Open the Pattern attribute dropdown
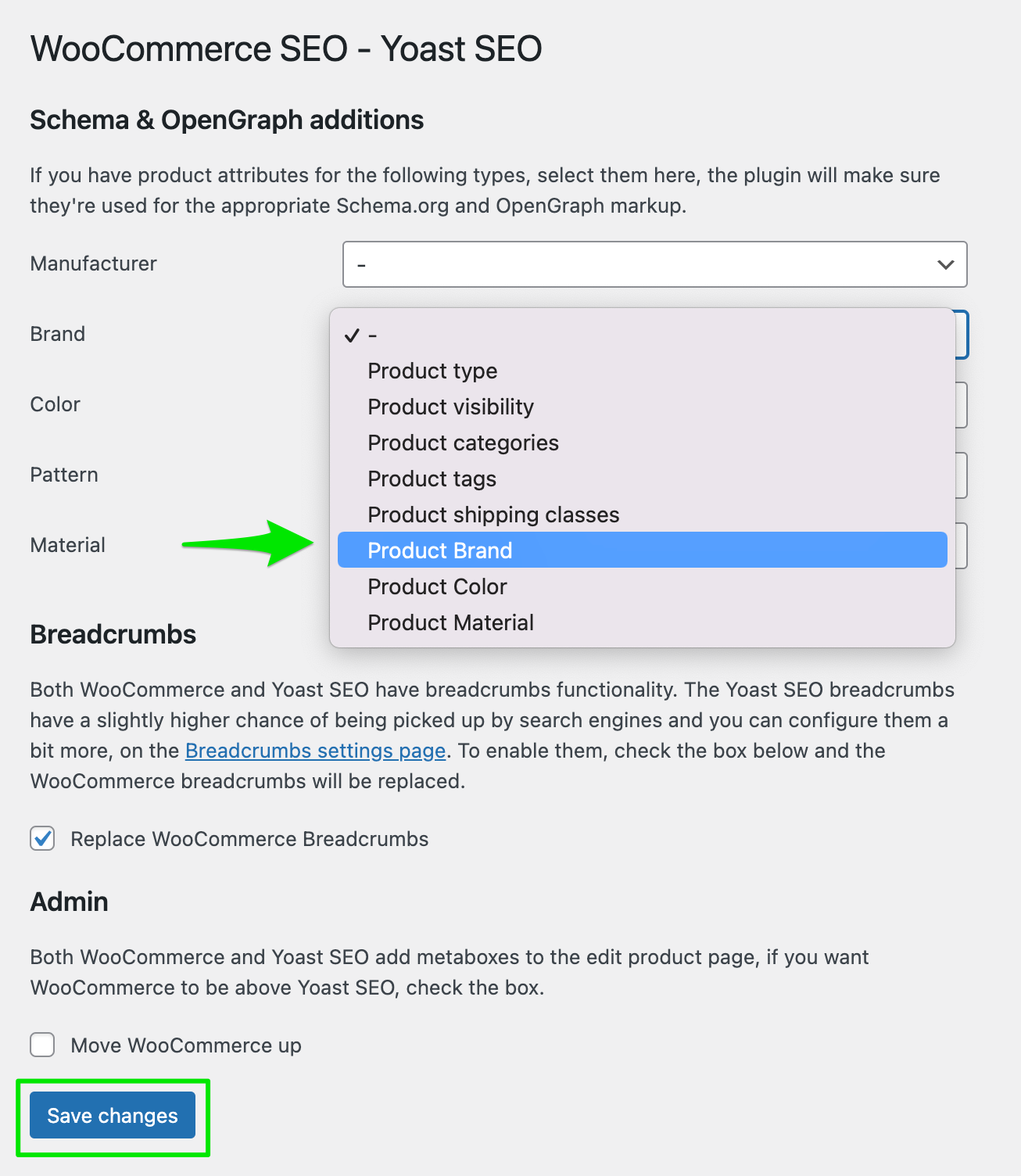1021x1176 pixels. (x=962, y=475)
